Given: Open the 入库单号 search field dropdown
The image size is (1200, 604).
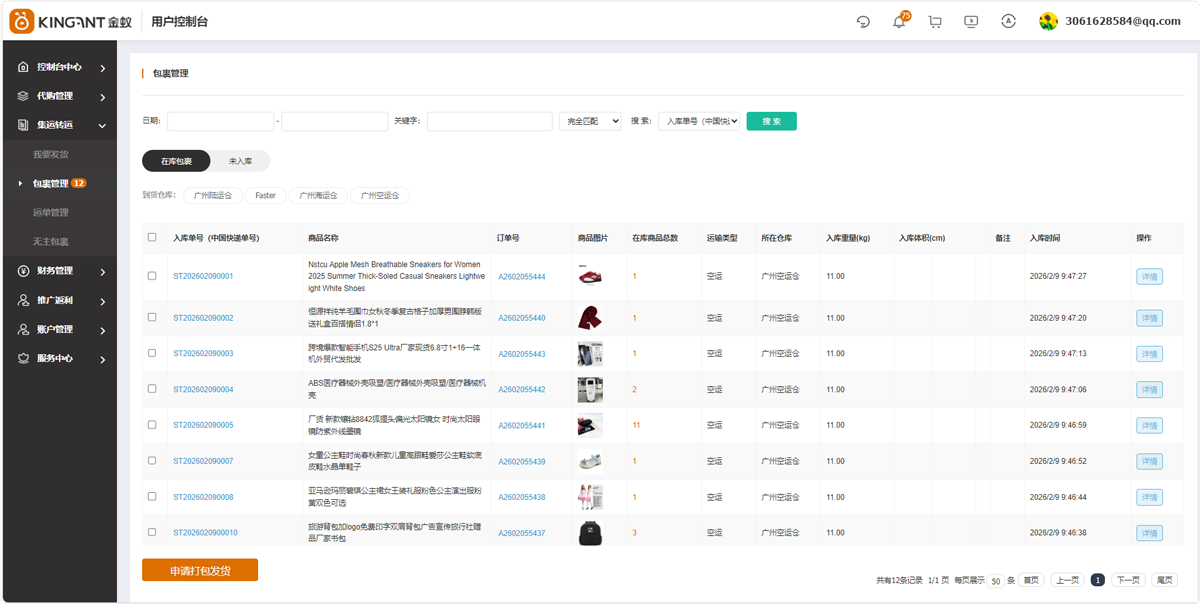Looking at the screenshot, I should tap(699, 121).
